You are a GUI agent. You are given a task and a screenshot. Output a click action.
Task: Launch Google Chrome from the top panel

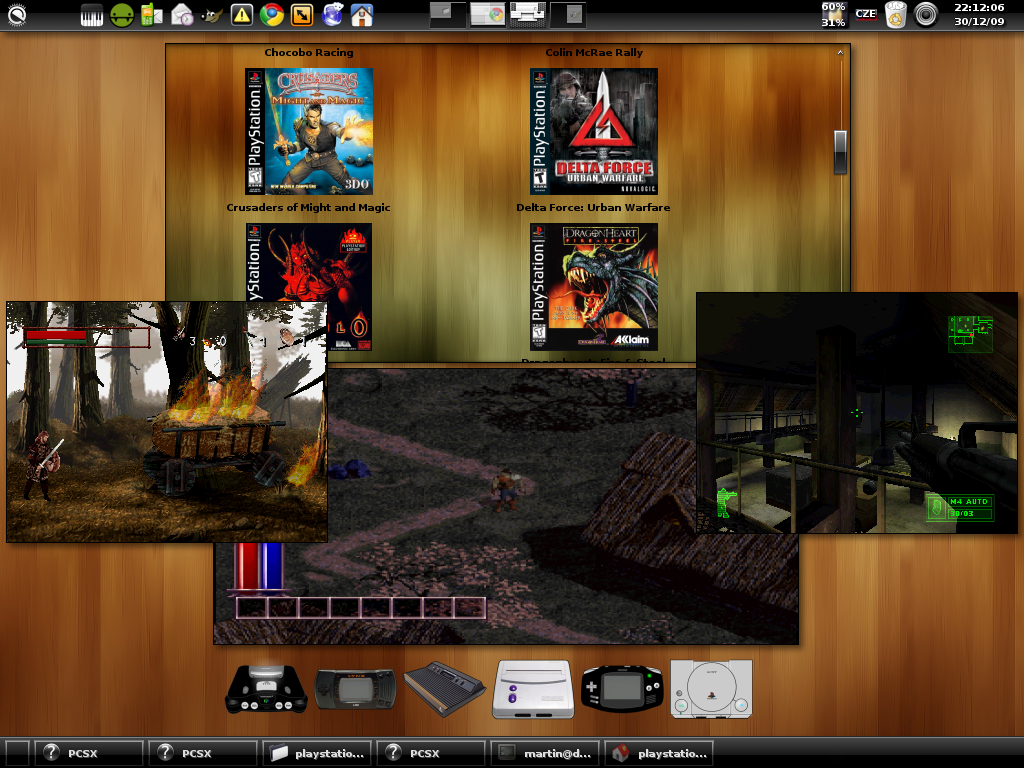coord(272,15)
